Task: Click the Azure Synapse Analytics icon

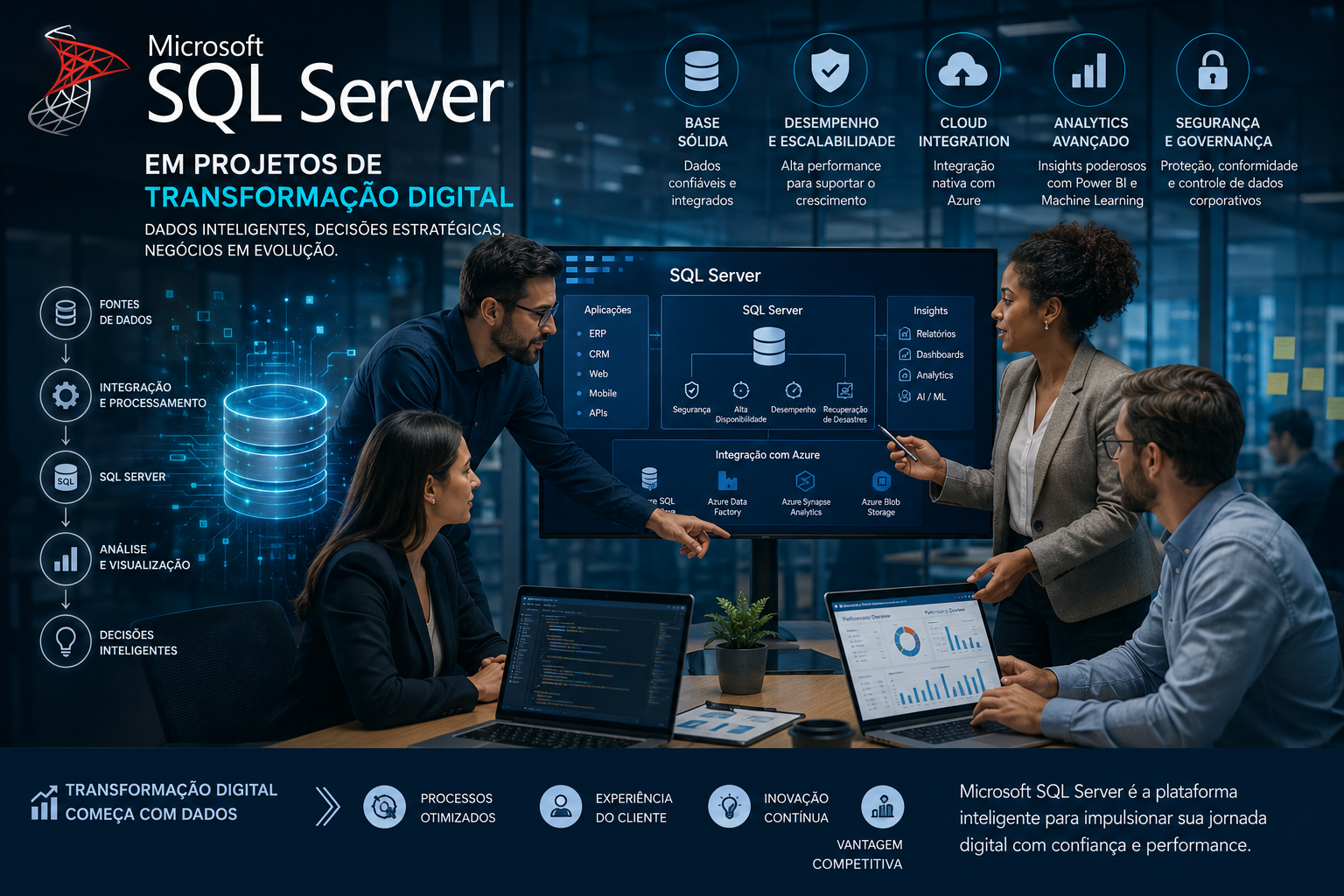Action: pyautogui.click(x=805, y=481)
